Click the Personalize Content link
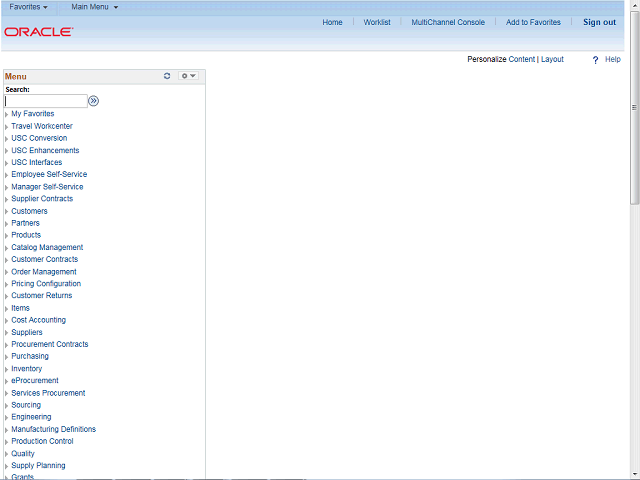This screenshot has width=640, height=480. (x=521, y=59)
